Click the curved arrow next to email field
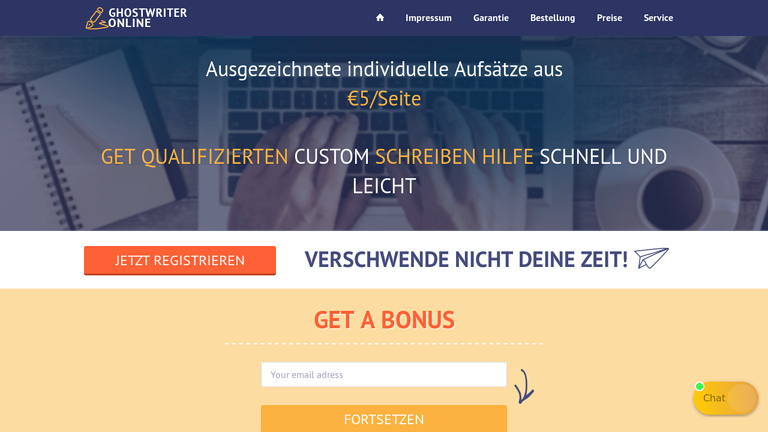This screenshot has height=432, width=768. [x=524, y=386]
